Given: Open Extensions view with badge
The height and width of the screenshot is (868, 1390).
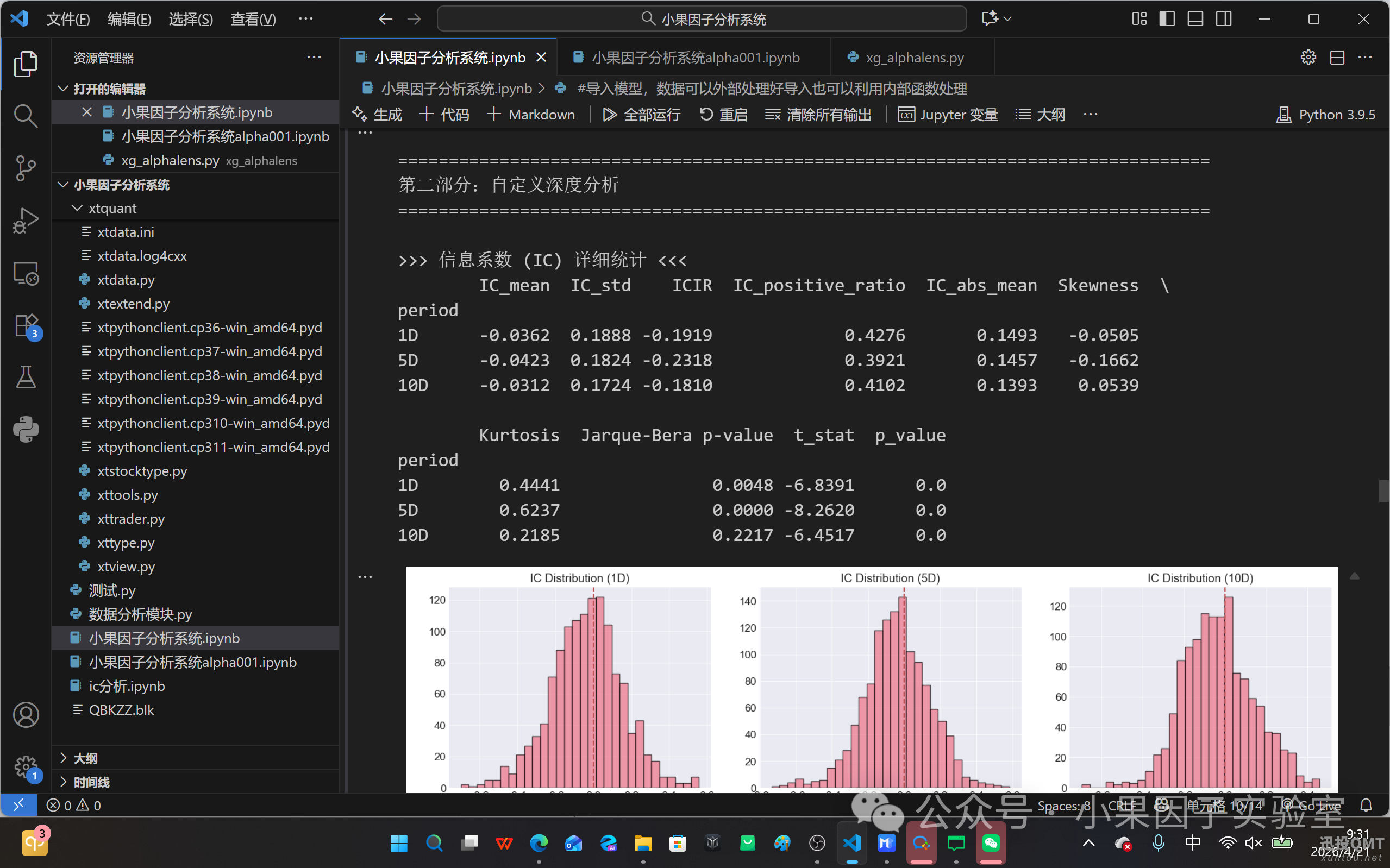Looking at the screenshot, I should click(x=27, y=326).
